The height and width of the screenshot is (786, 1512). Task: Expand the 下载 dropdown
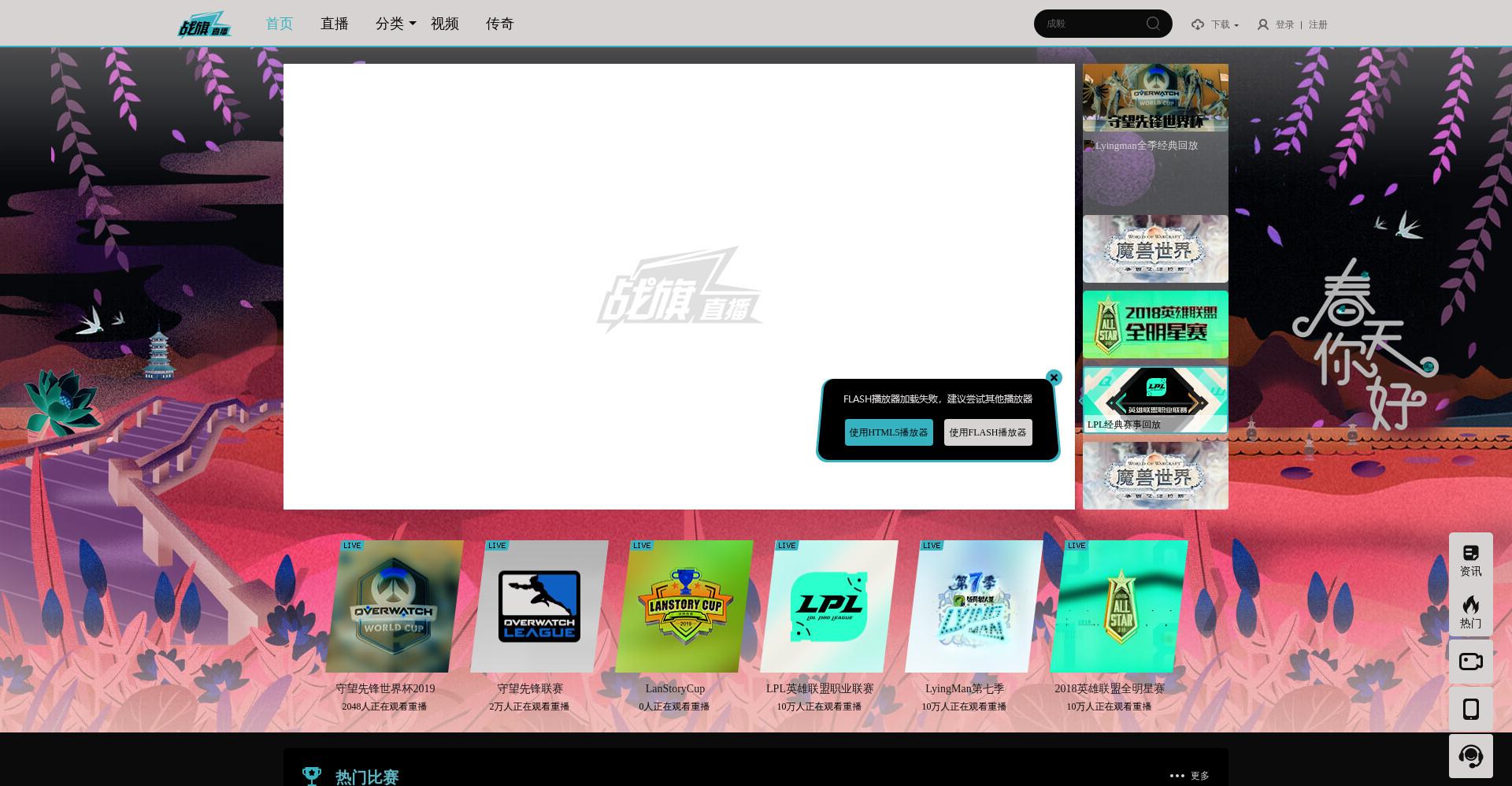(x=1225, y=24)
